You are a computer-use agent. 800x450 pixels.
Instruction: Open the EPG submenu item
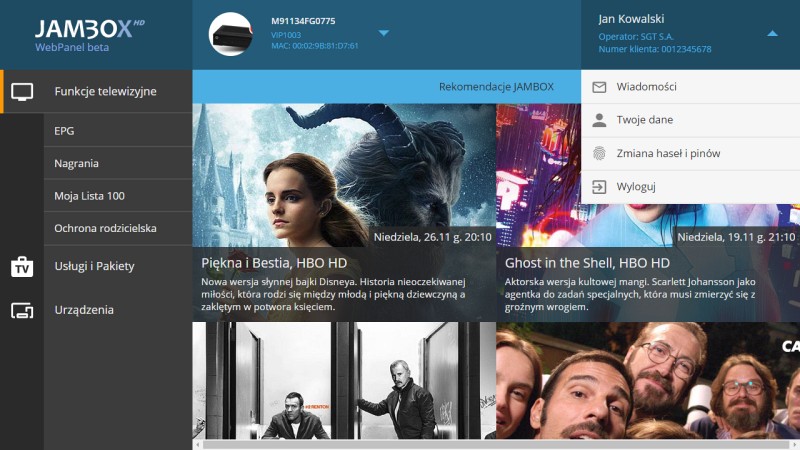point(118,131)
